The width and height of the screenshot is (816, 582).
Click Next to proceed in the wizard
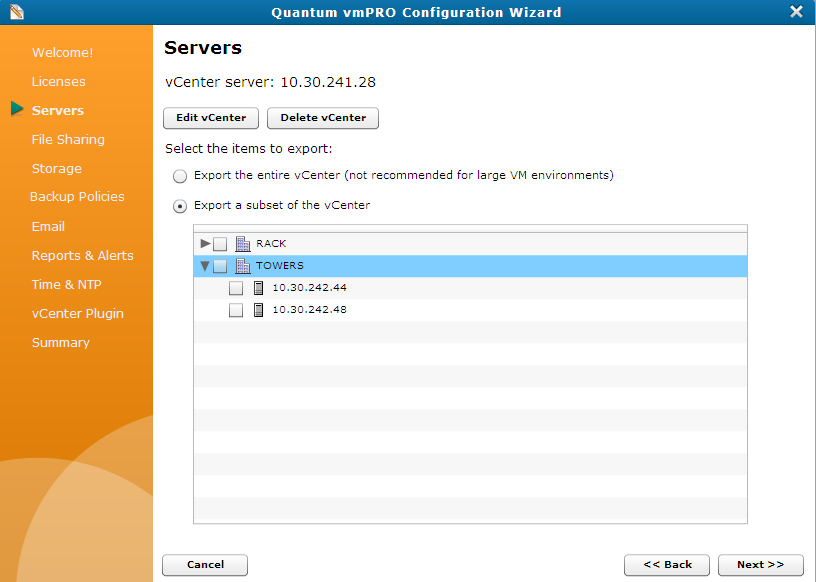coord(761,564)
